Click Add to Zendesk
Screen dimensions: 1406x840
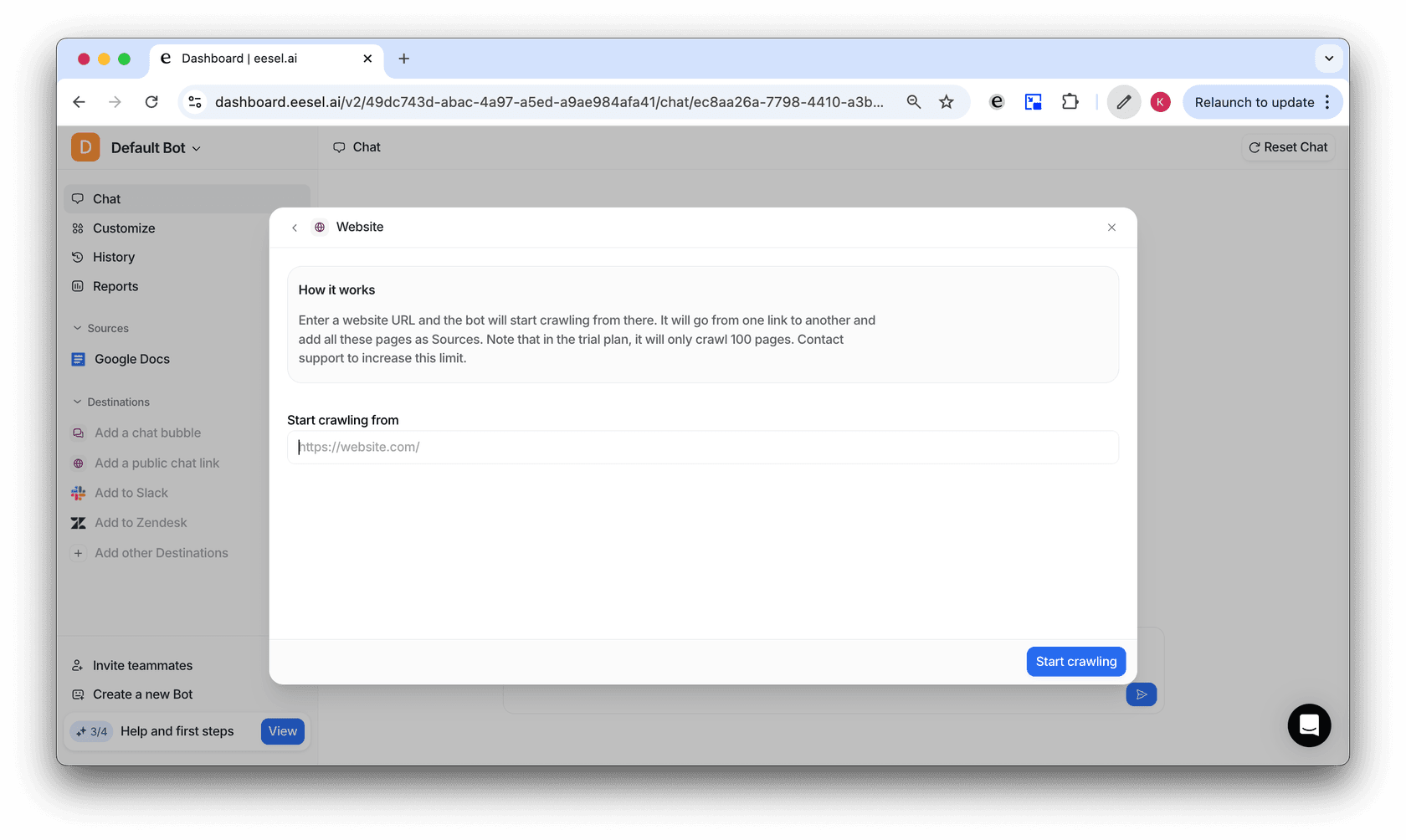coord(129,522)
